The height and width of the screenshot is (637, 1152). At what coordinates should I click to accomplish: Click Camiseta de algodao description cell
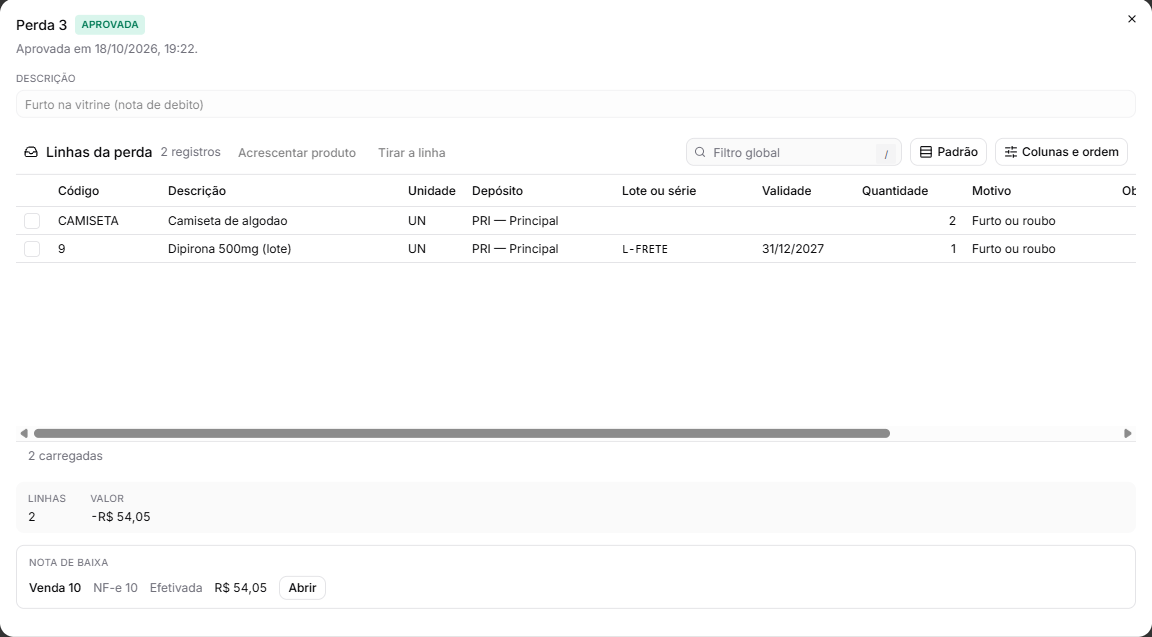pyautogui.click(x=228, y=220)
